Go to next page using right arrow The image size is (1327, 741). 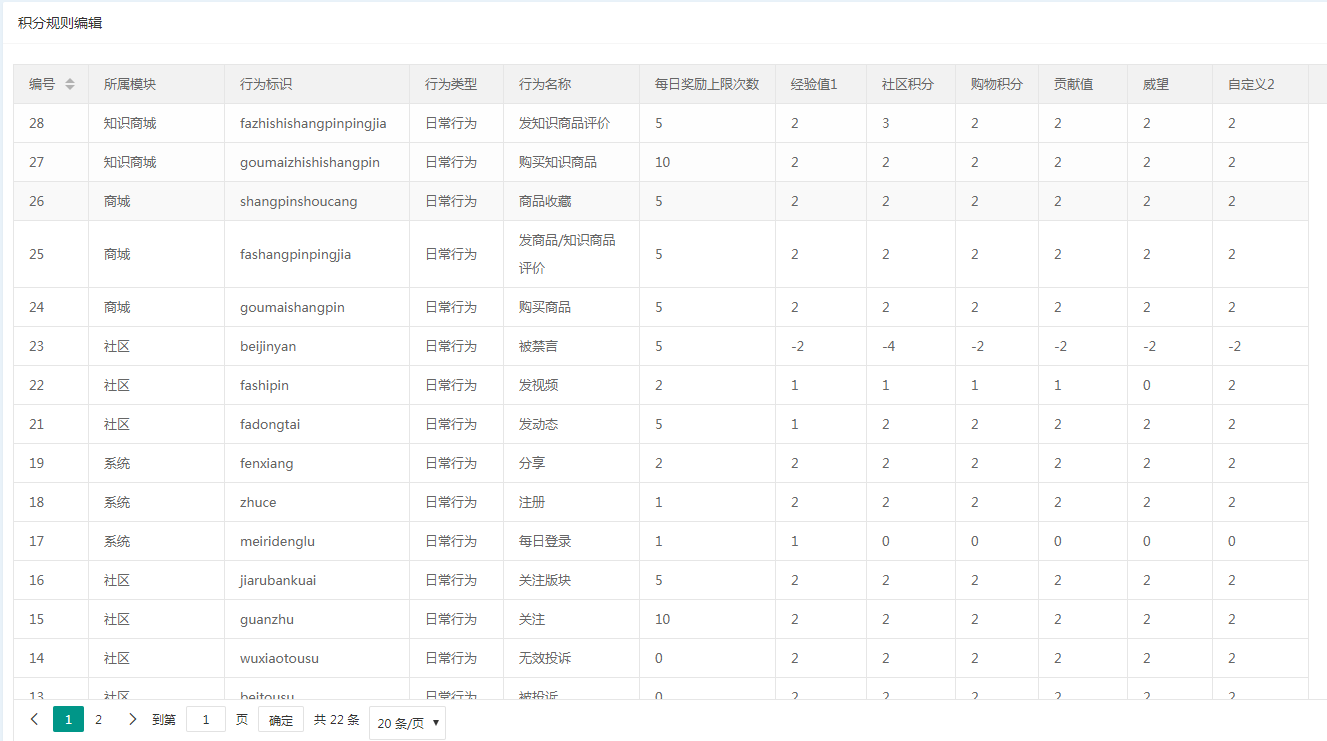click(132, 719)
